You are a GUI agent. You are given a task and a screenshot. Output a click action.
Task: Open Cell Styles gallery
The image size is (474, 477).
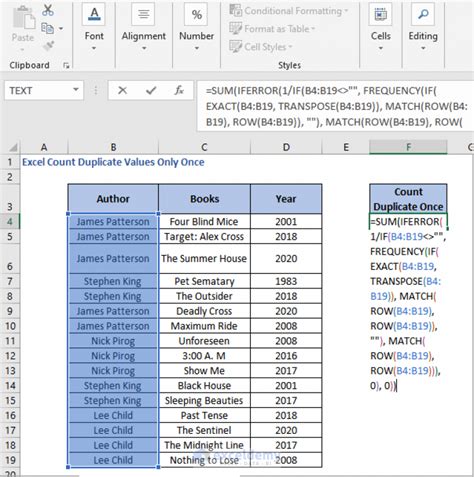click(x=261, y=47)
